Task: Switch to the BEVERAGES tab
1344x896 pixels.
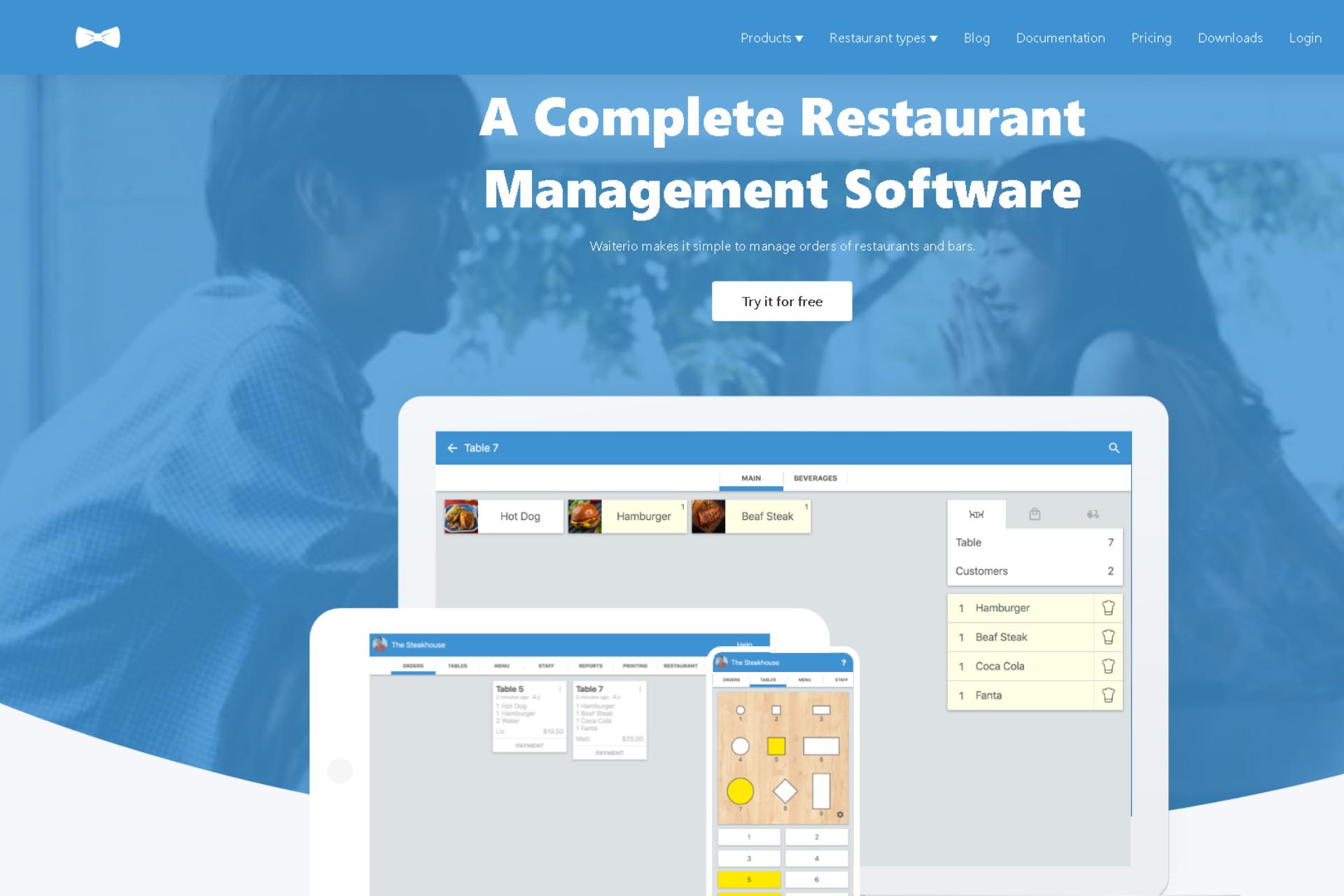Action: pos(814,478)
